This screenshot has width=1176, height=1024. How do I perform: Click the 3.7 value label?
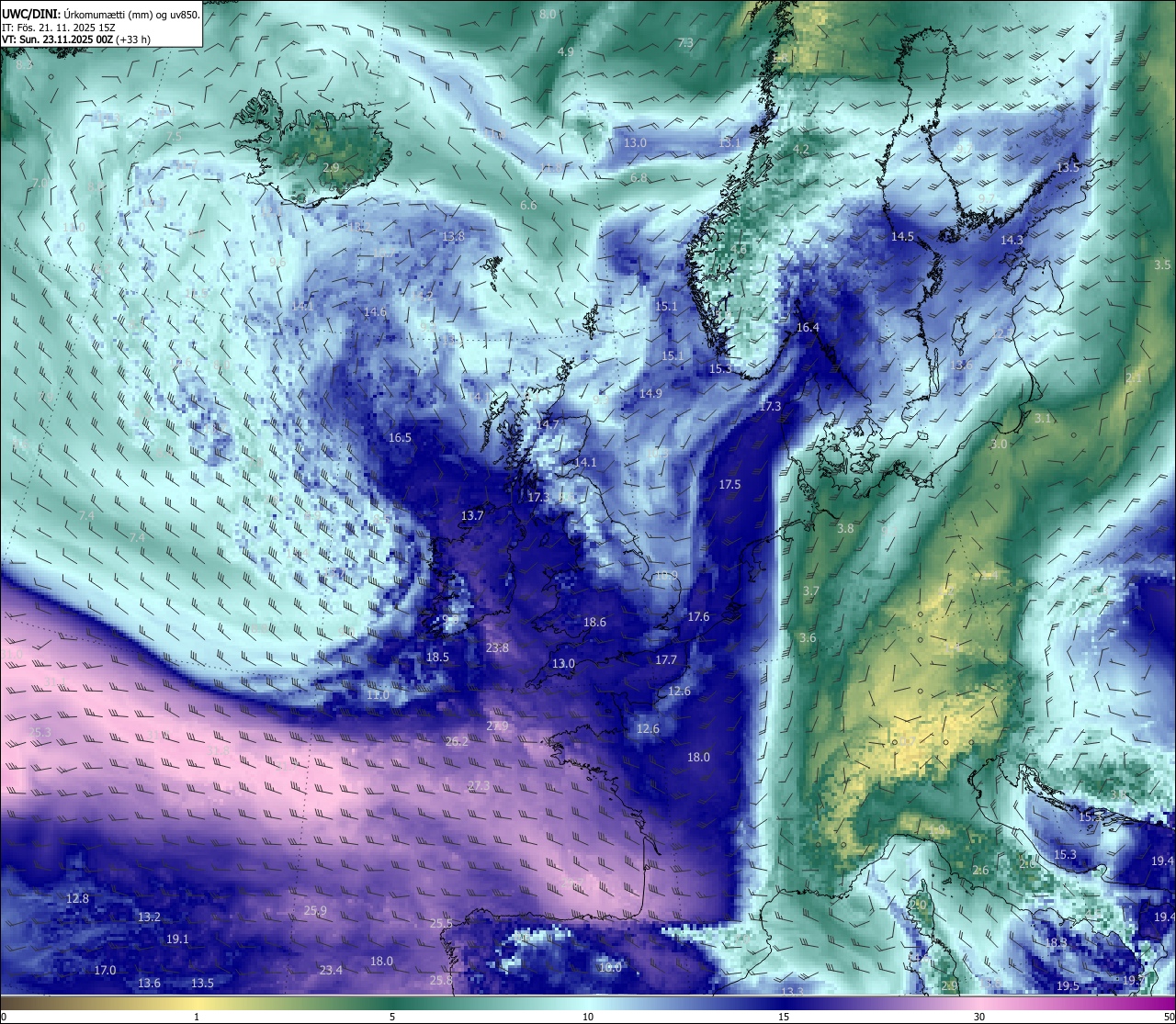click(810, 591)
